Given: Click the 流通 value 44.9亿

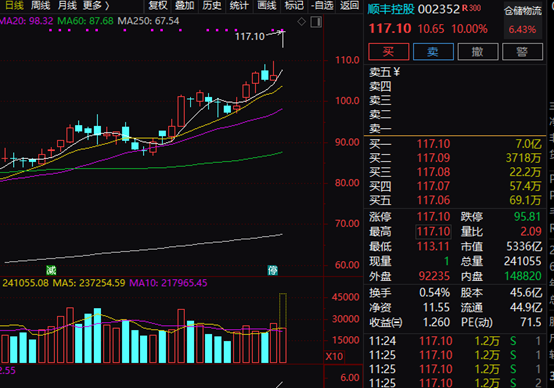Looking at the screenshot, I should (526, 307).
